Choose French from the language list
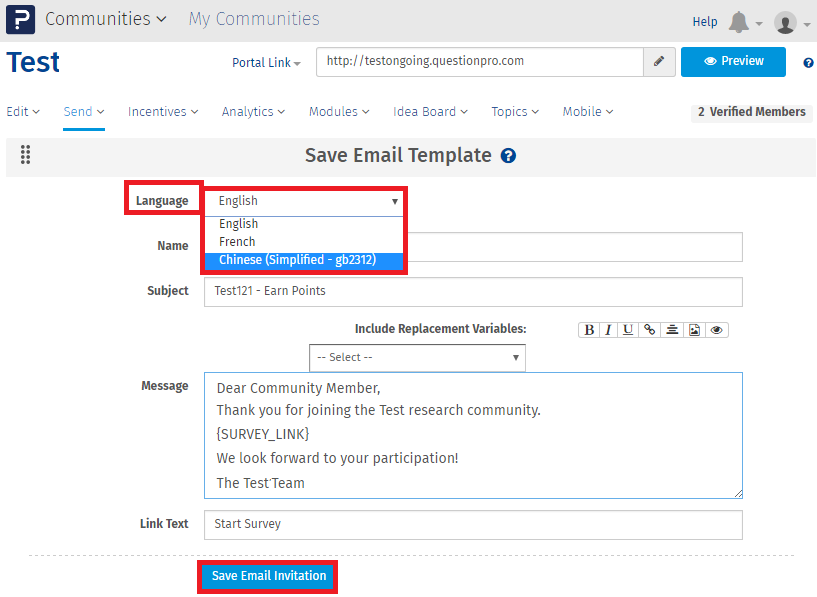 [x=238, y=242]
